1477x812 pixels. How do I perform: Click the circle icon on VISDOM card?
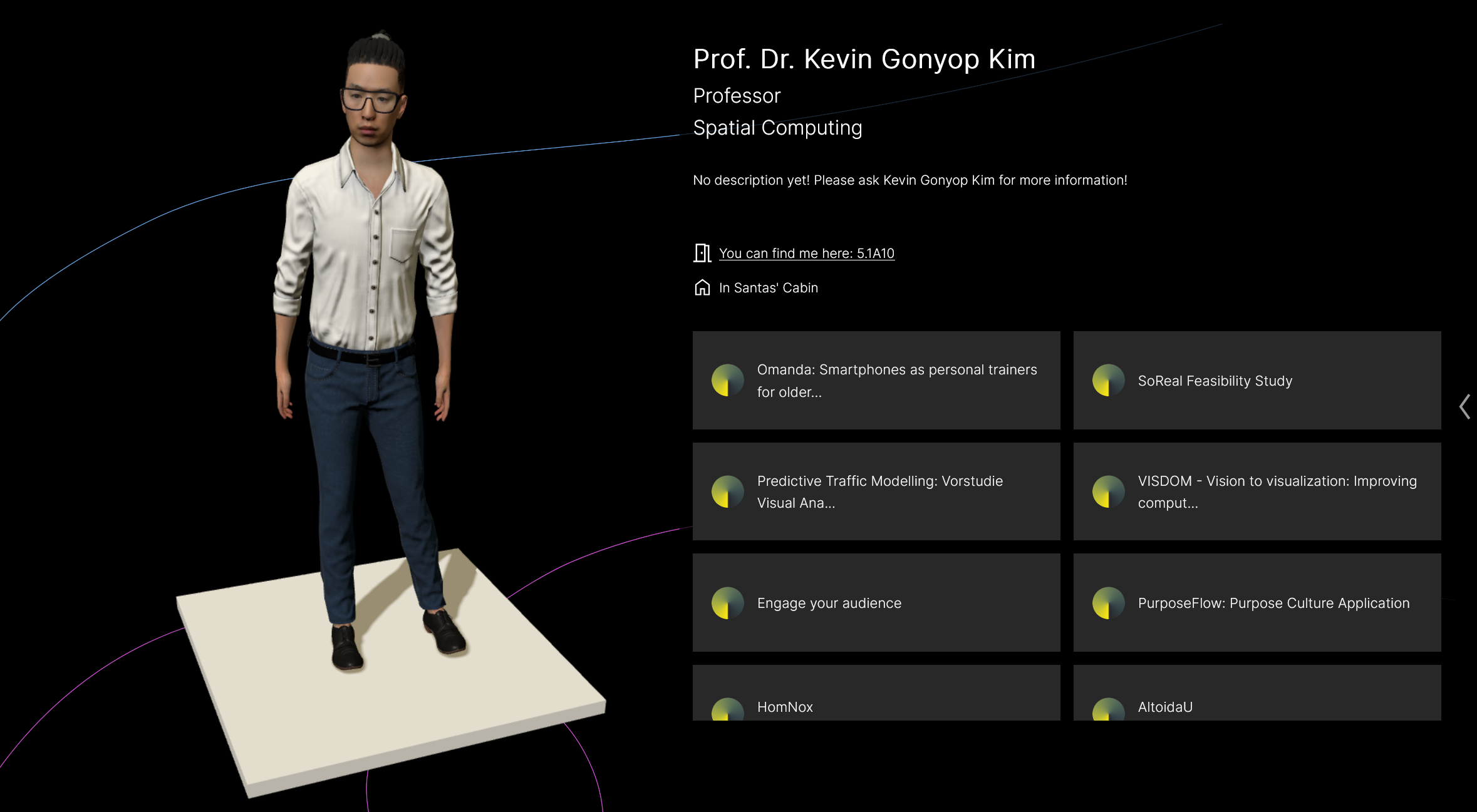1109,491
